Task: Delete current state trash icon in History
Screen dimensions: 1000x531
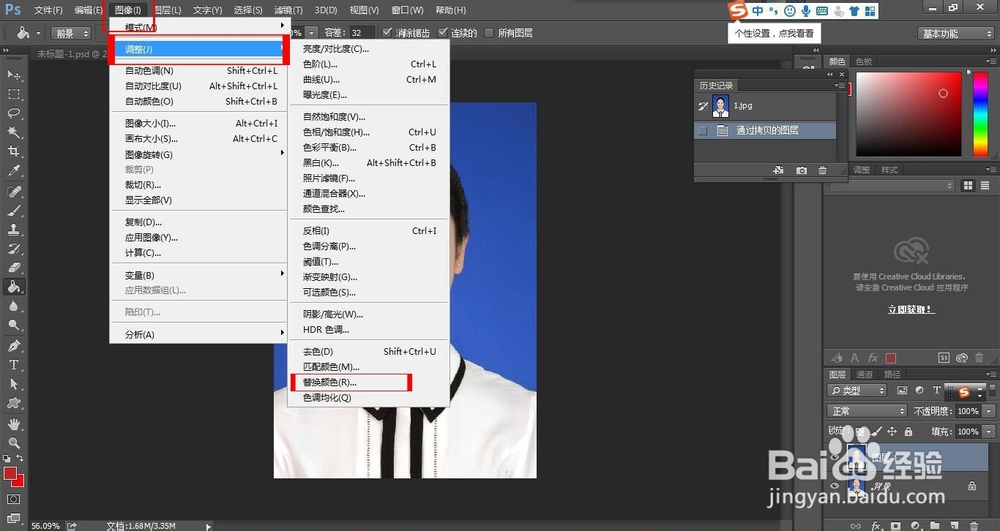Action: [823, 170]
